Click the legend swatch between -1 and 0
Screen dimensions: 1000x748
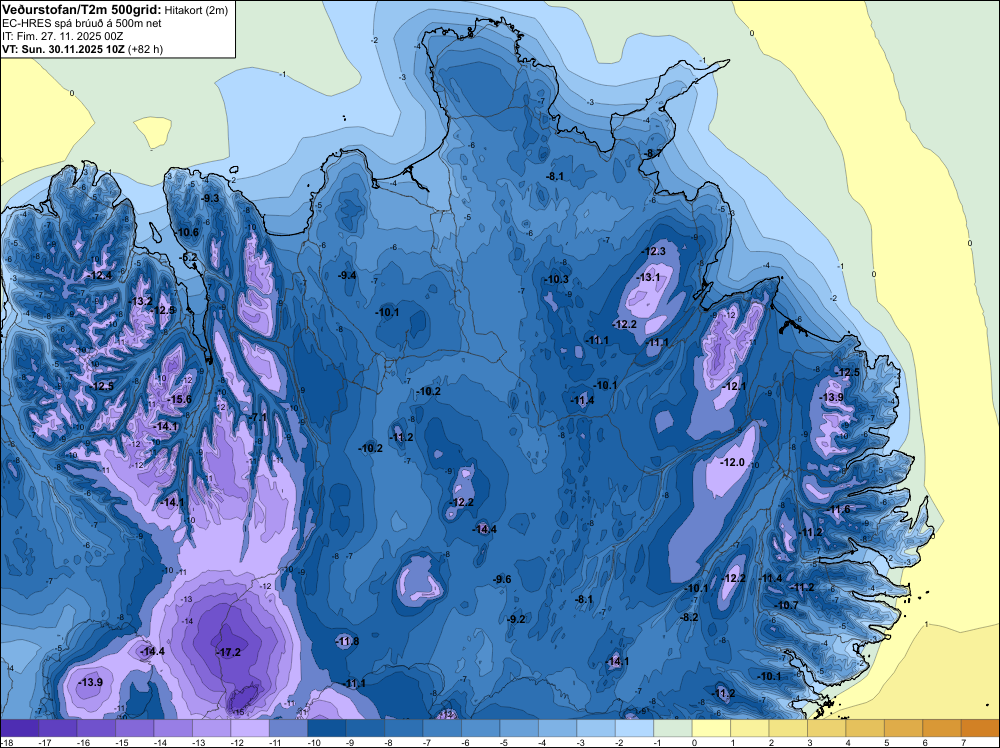(673, 728)
